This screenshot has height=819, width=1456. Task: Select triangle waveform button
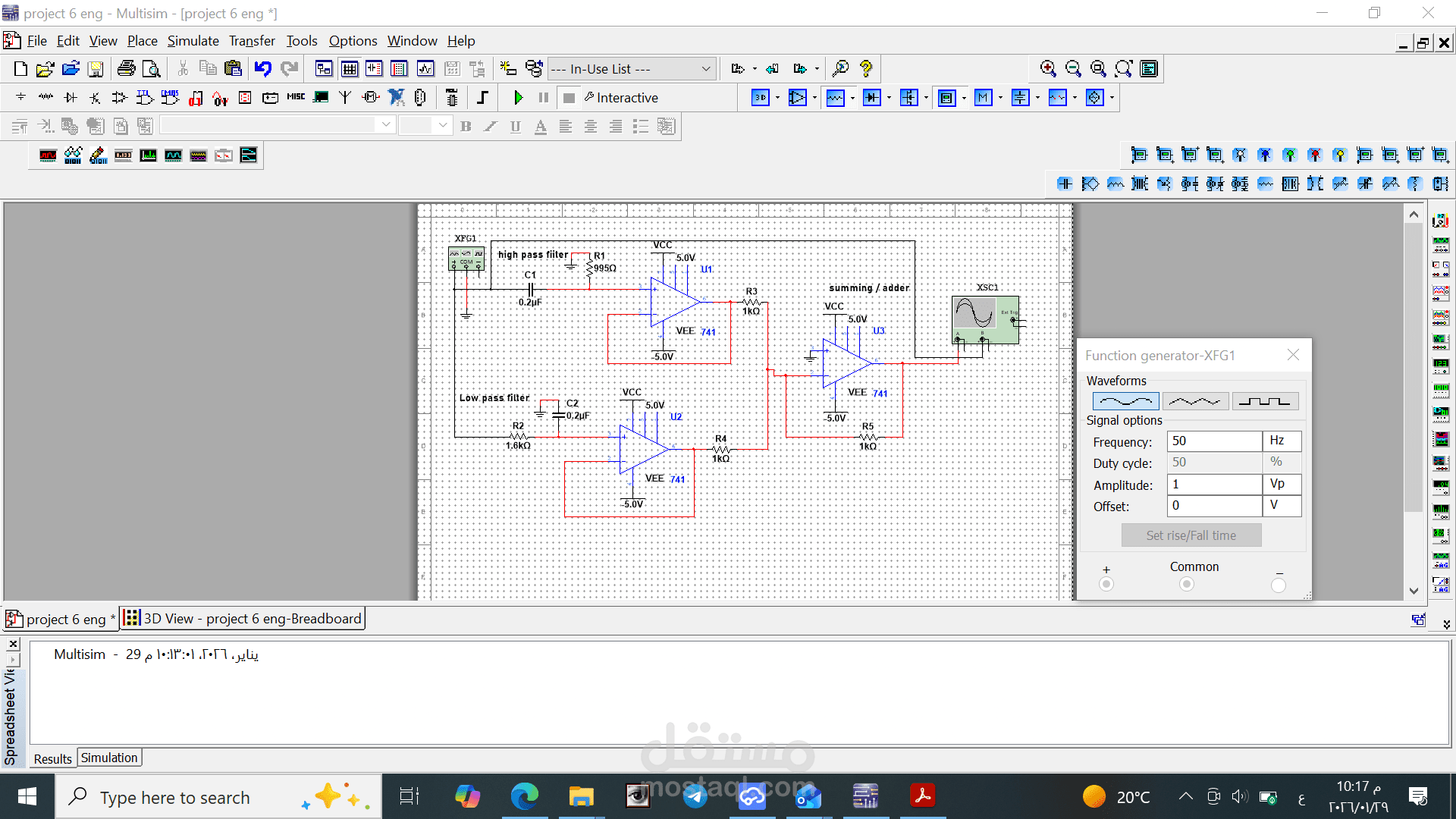coord(1195,401)
